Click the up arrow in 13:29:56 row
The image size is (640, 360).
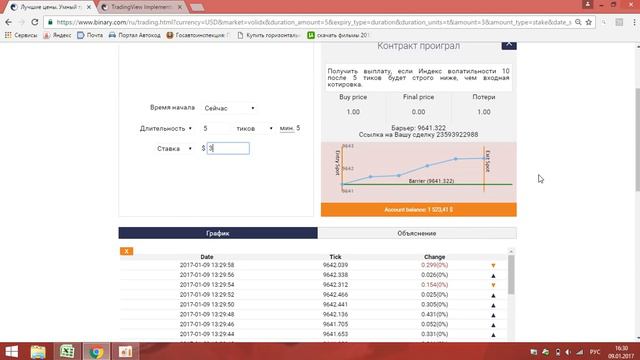coord(493,275)
